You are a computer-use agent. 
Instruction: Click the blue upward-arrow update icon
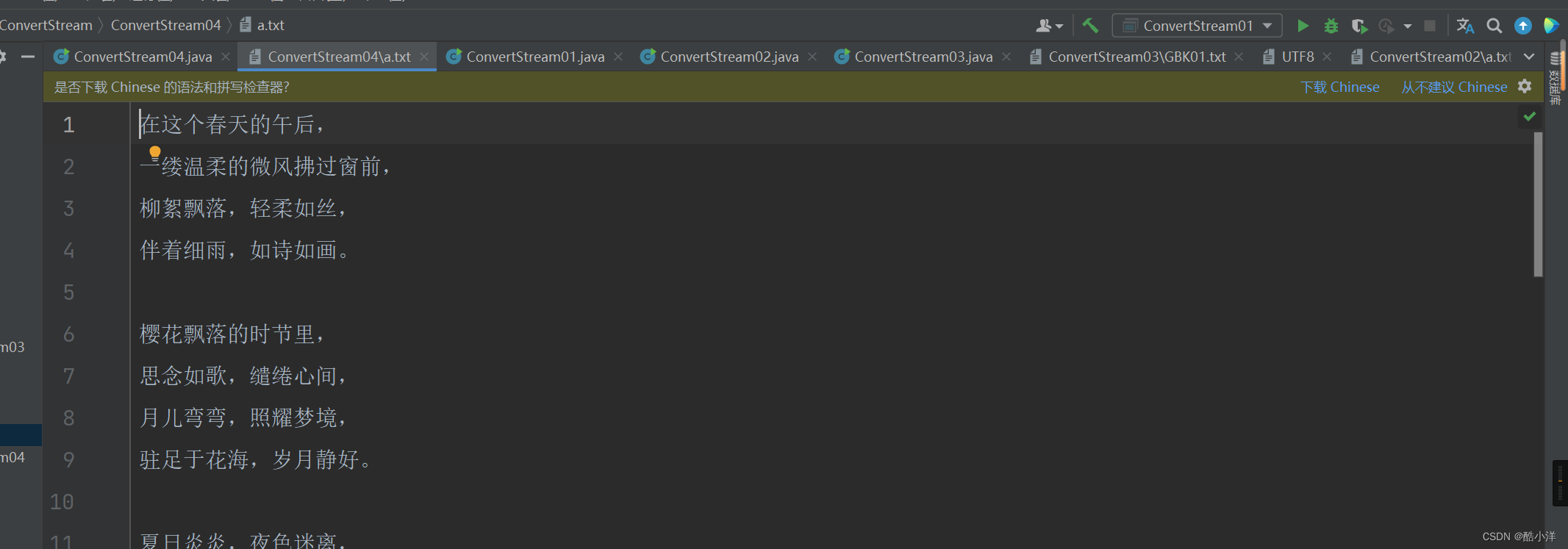pyautogui.click(x=1523, y=26)
